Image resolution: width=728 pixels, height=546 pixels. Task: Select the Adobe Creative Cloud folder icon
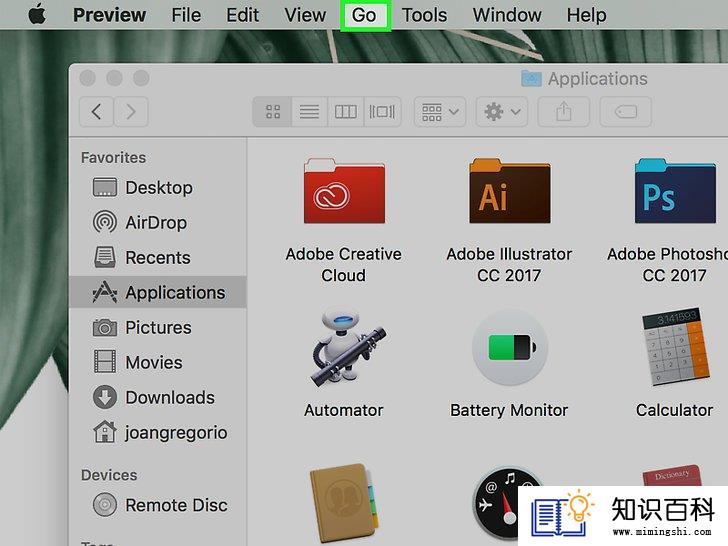[344, 191]
